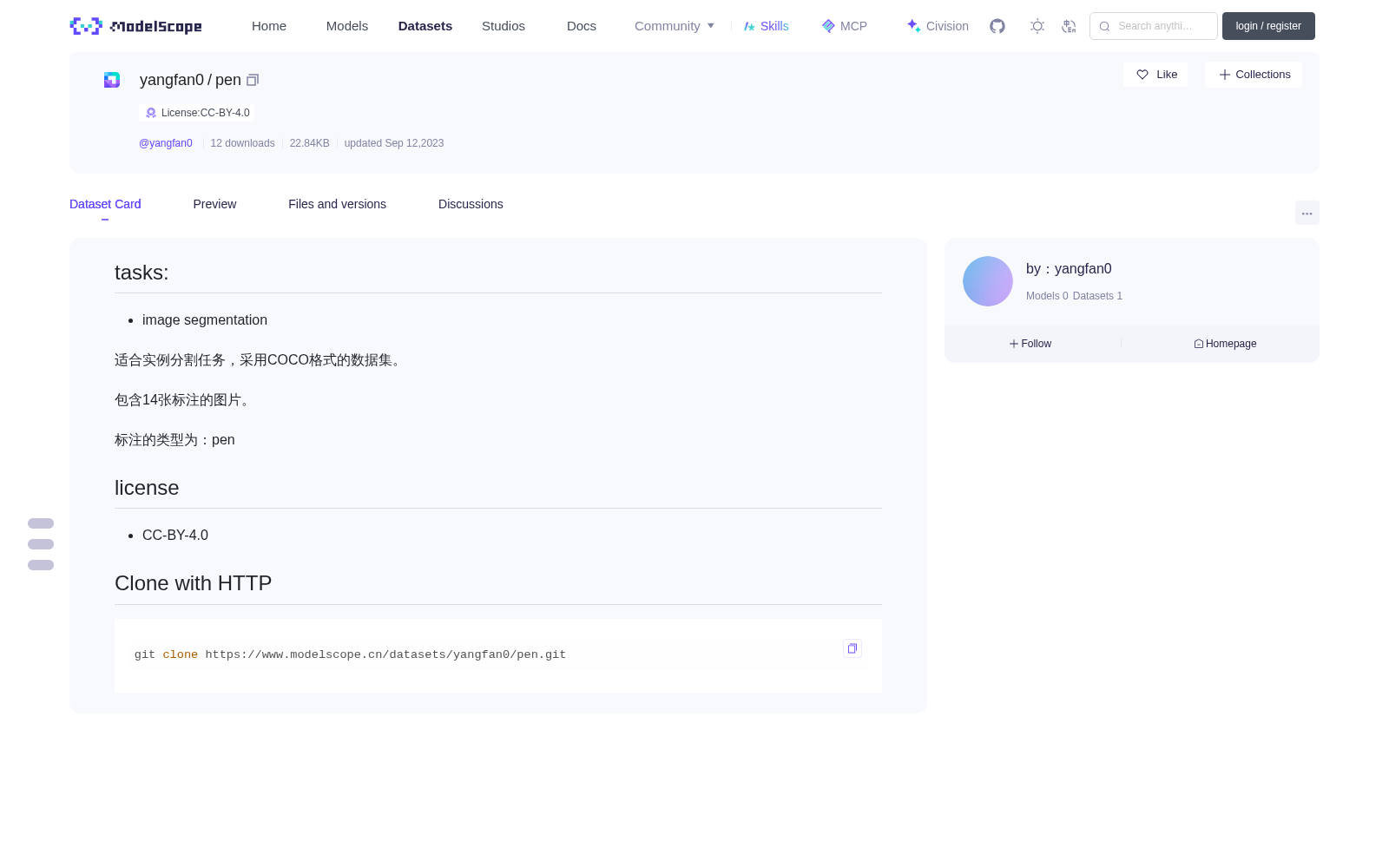Switch to the Preview tab

pos(214,204)
